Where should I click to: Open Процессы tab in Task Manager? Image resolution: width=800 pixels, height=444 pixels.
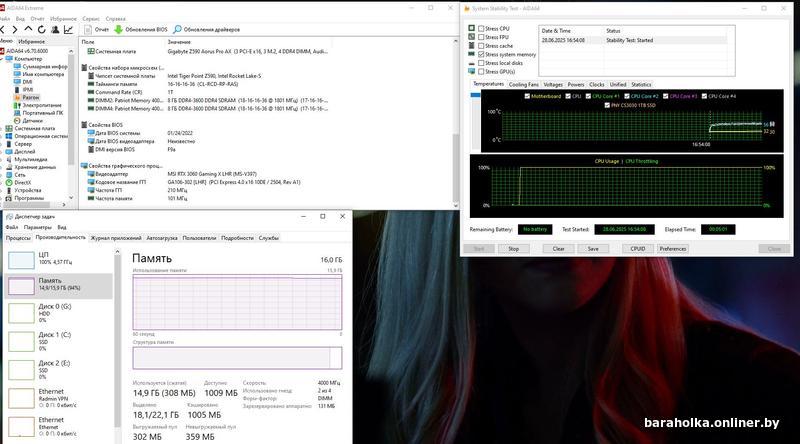pos(18,238)
